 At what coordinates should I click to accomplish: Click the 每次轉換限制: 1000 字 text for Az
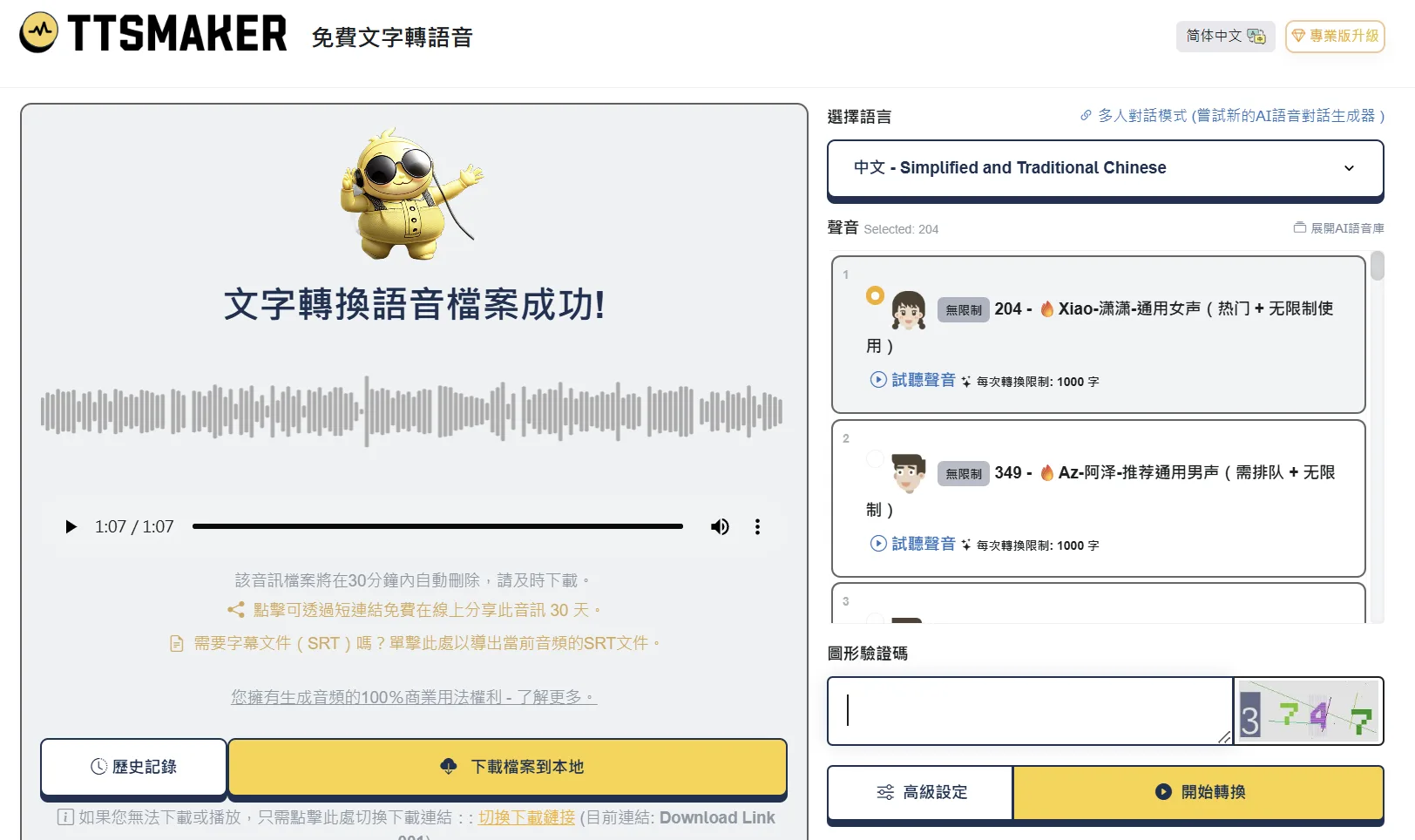tap(1038, 545)
